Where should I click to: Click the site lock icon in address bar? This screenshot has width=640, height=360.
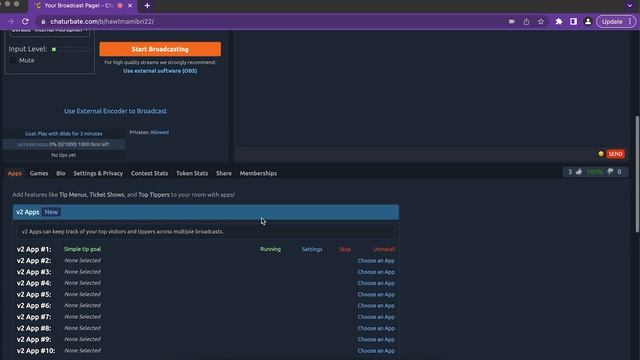[x=43, y=22]
